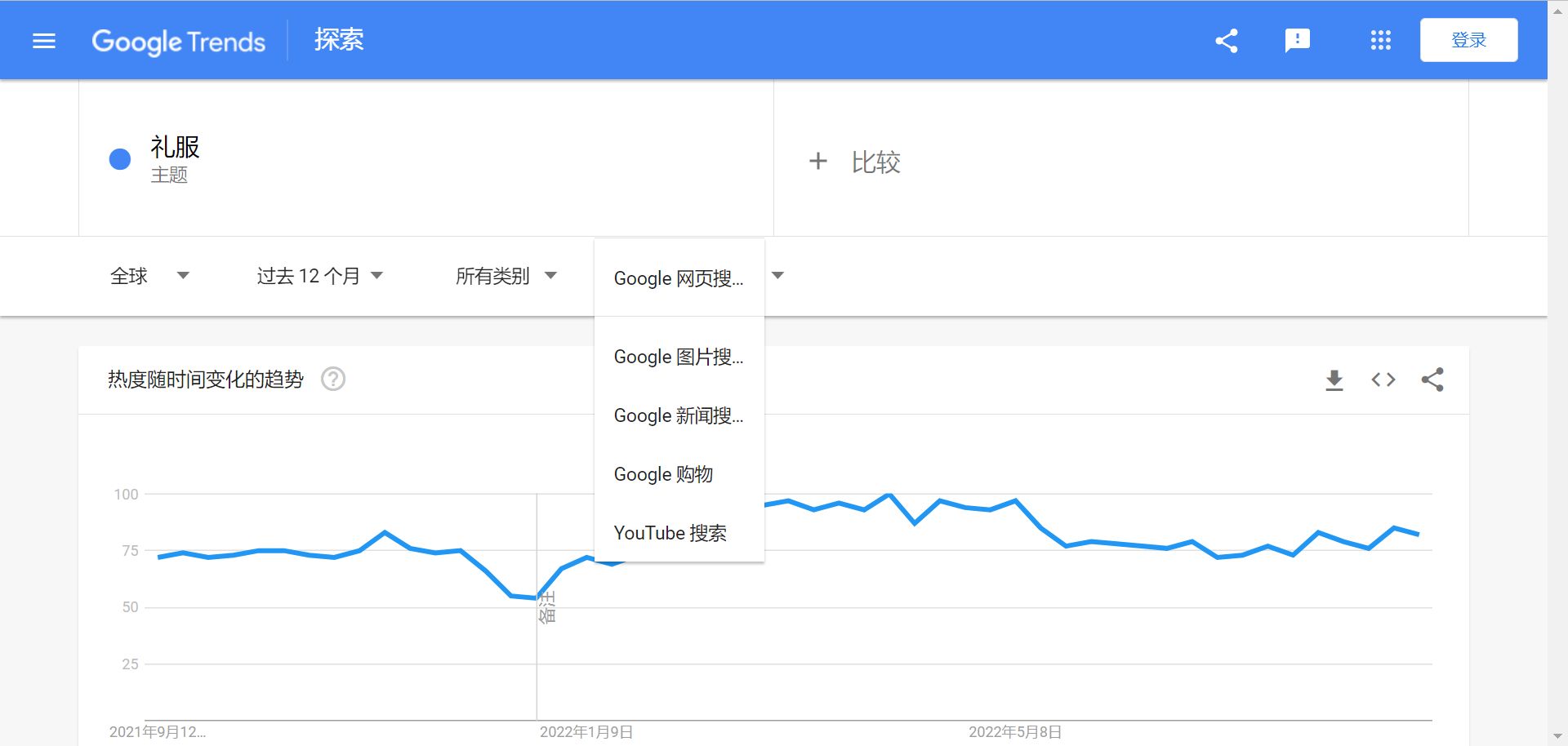Click Google Trends logo to go home

[x=179, y=41]
